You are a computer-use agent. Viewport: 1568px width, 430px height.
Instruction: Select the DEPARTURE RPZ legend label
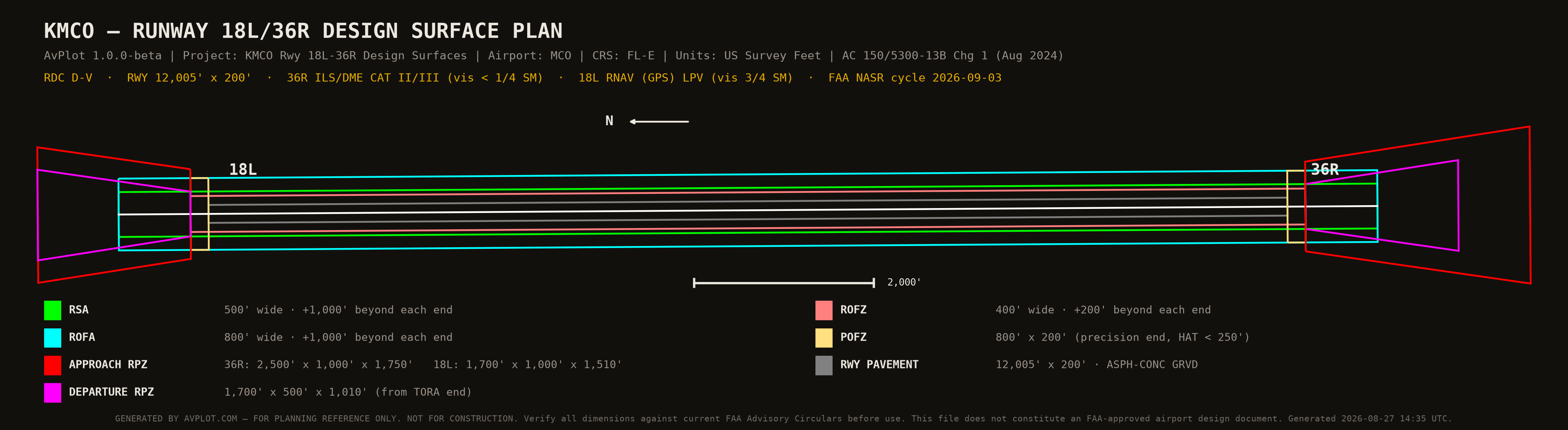click(111, 392)
